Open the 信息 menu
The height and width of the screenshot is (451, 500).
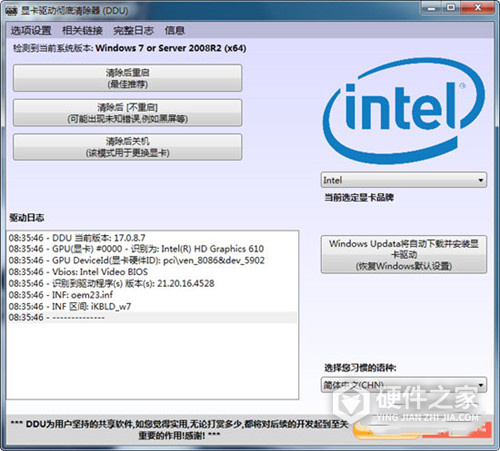coord(175,31)
